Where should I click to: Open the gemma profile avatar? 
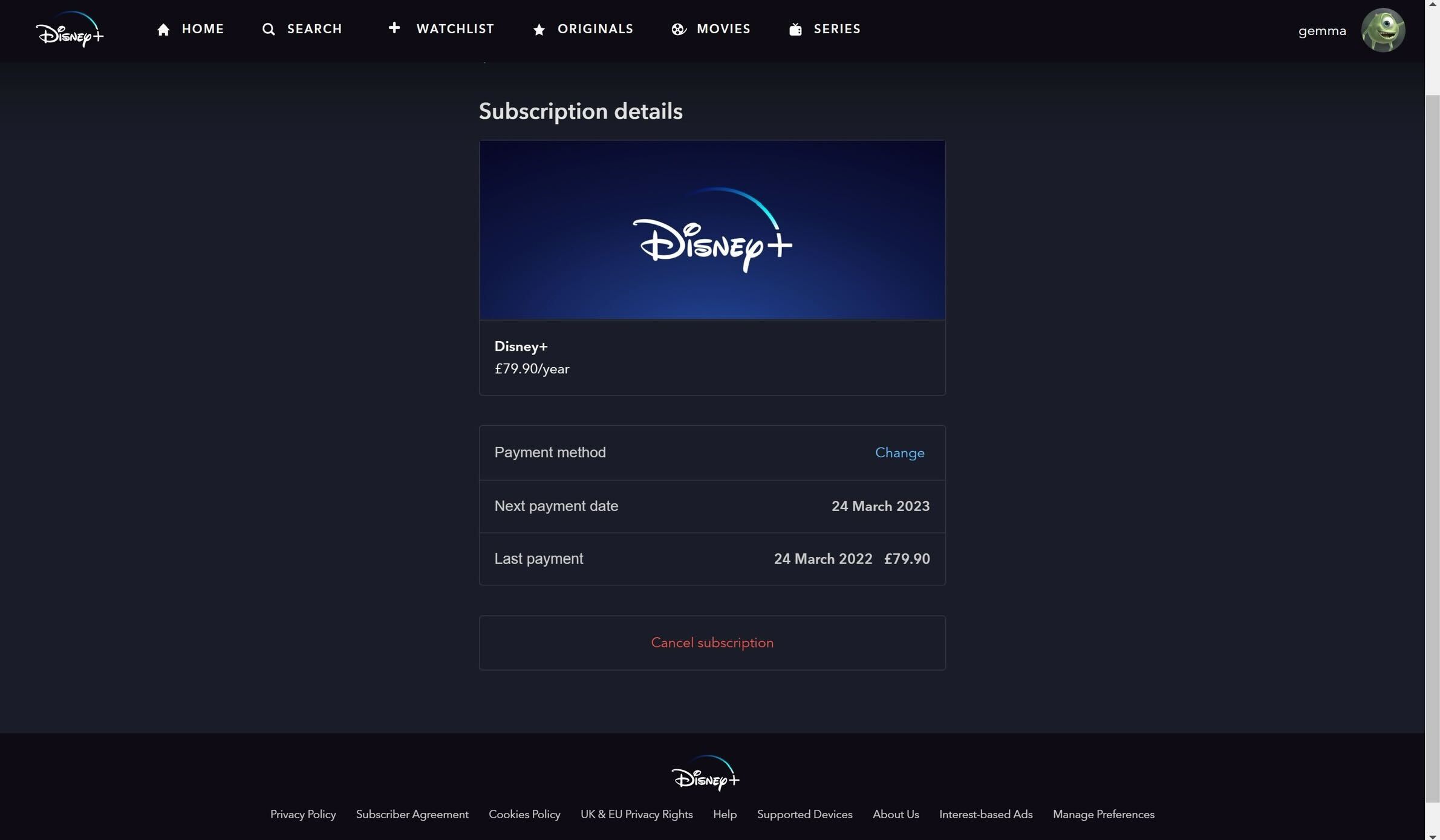click(x=1384, y=30)
